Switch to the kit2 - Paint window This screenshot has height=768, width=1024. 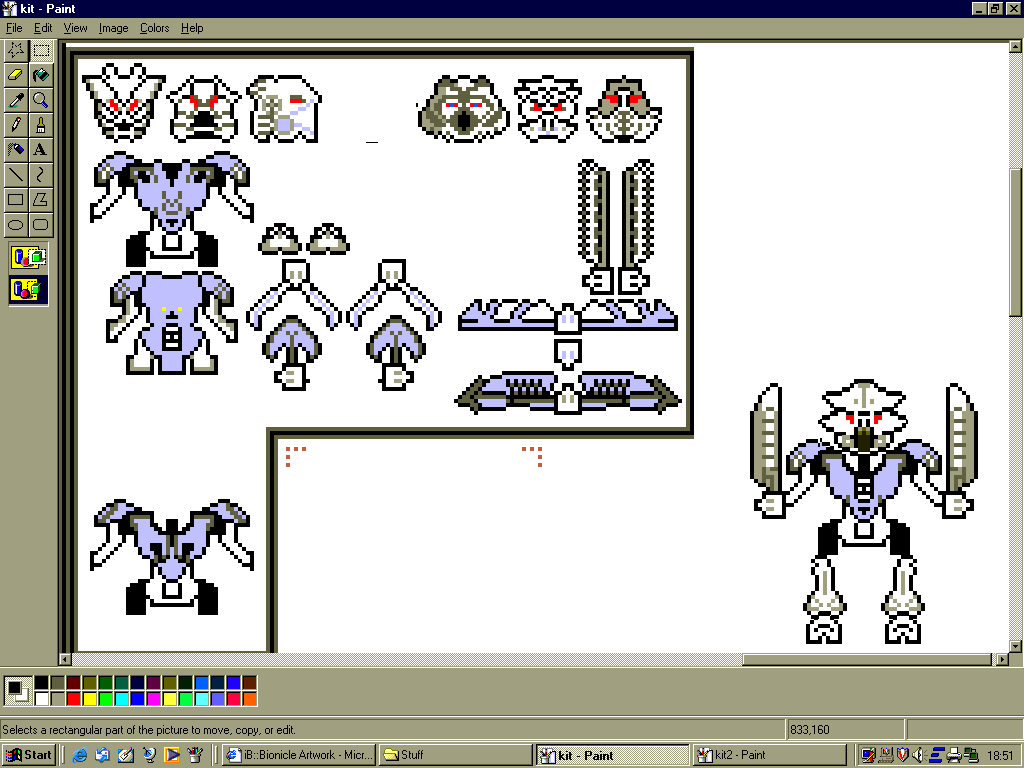[769, 755]
